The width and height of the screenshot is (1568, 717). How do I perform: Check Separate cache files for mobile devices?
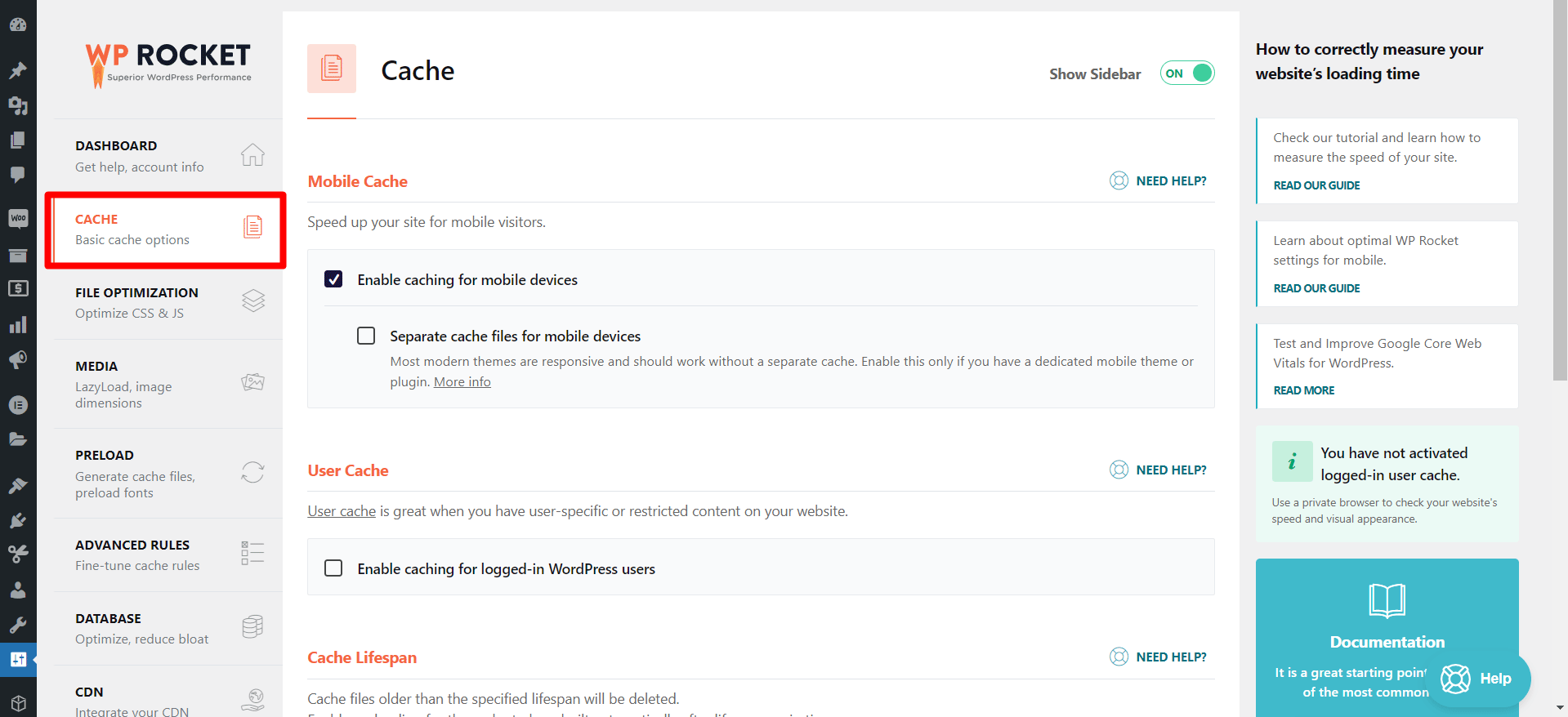[x=366, y=336]
